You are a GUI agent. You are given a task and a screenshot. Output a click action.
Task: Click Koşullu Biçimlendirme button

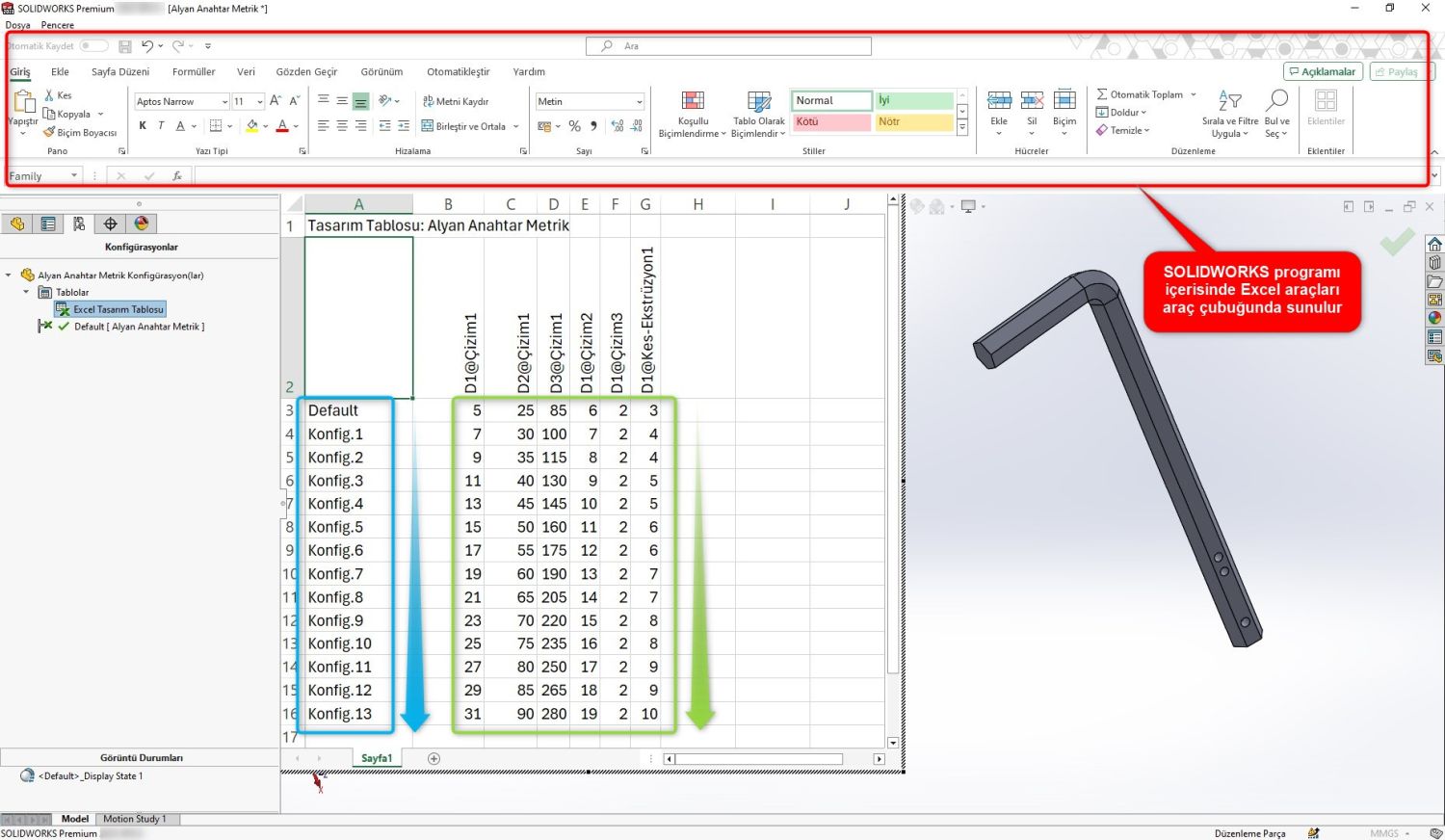[x=693, y=115]
